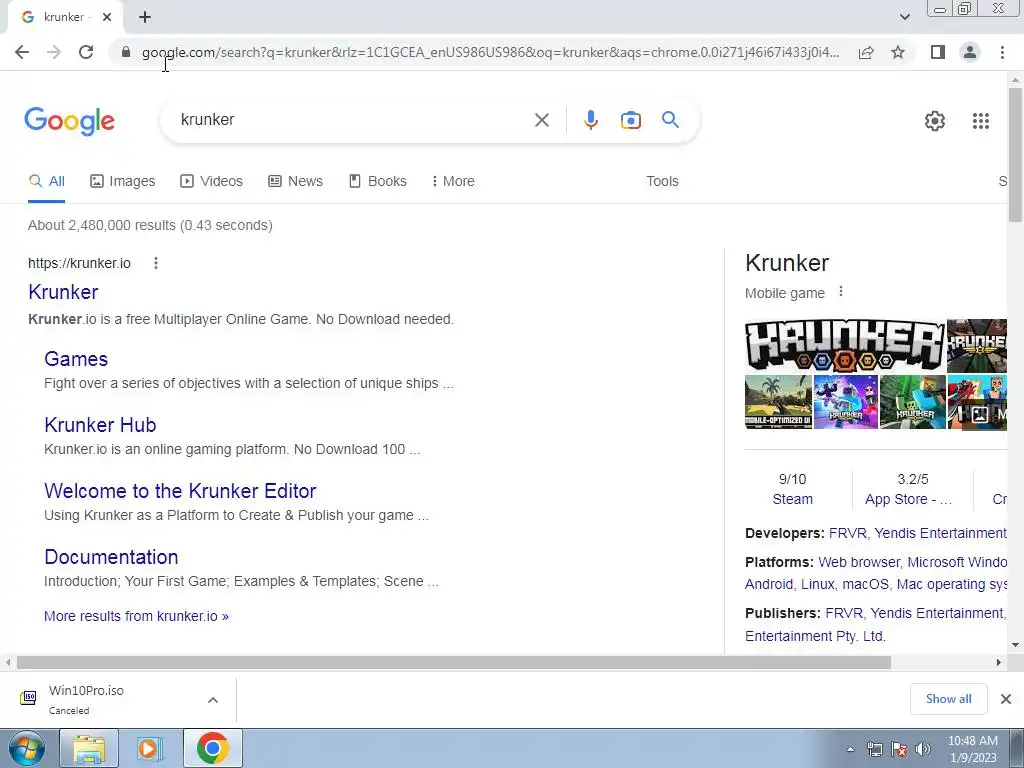The height and width of the screenshot is (768, 1024).
Task: View the mobile-optimized UI thumbnail
Action: coord(778,402)
